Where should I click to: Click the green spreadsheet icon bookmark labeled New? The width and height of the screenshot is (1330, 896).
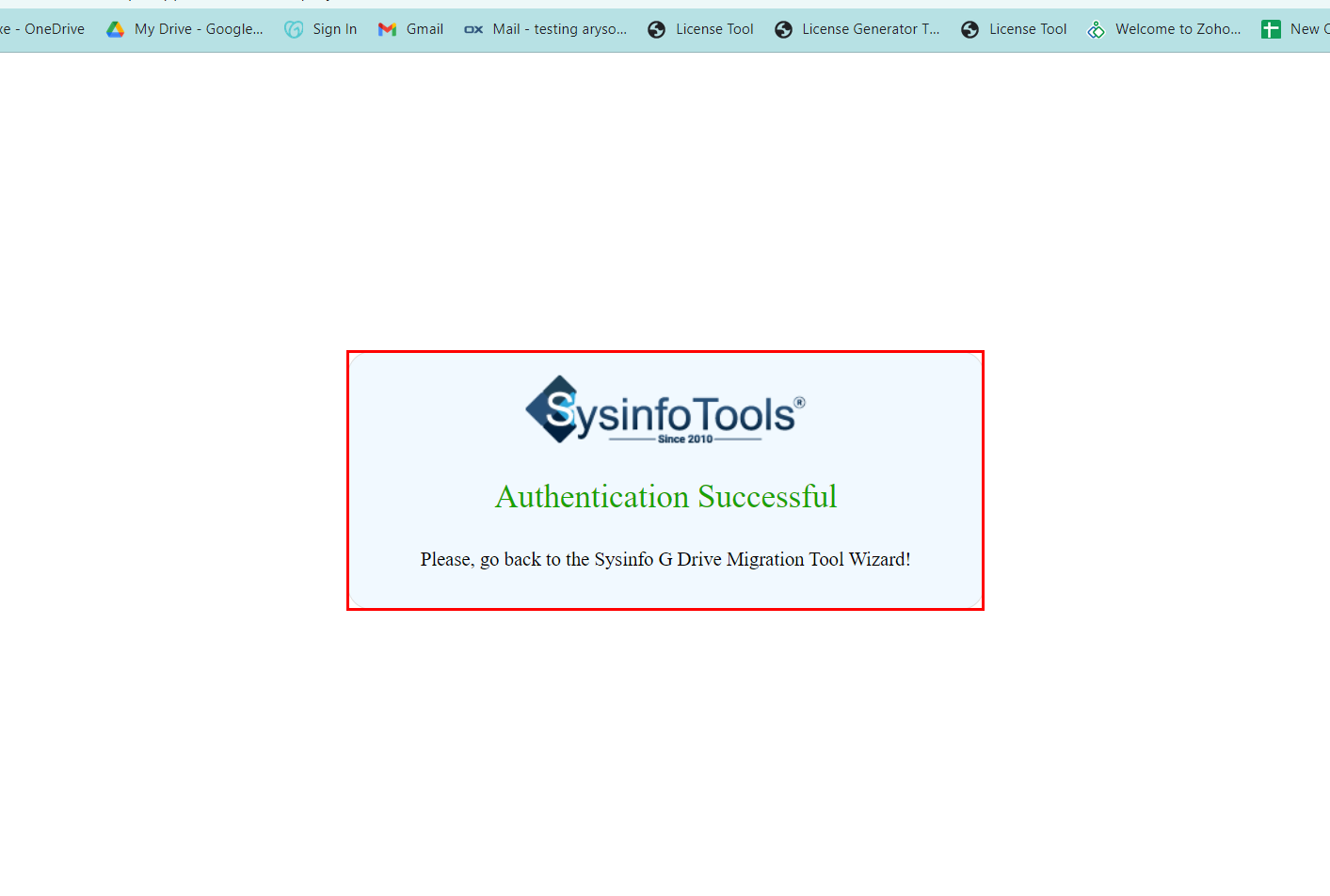pos(1271,29)
